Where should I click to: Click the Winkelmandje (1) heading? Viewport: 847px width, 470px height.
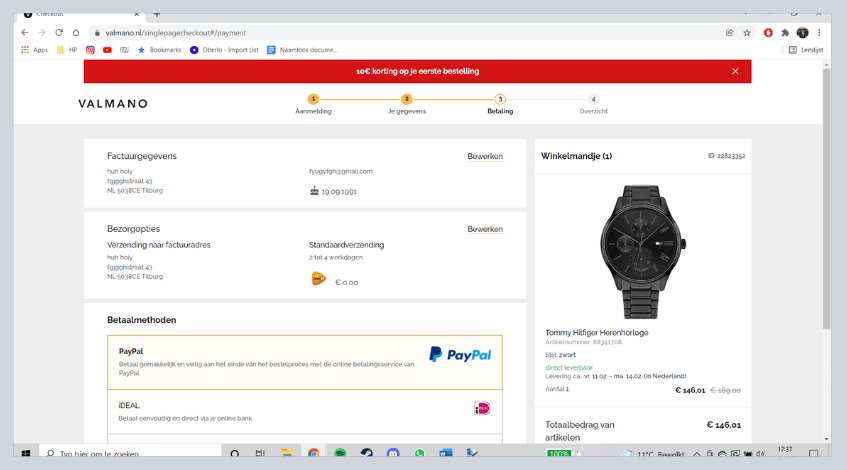[576, 156]
